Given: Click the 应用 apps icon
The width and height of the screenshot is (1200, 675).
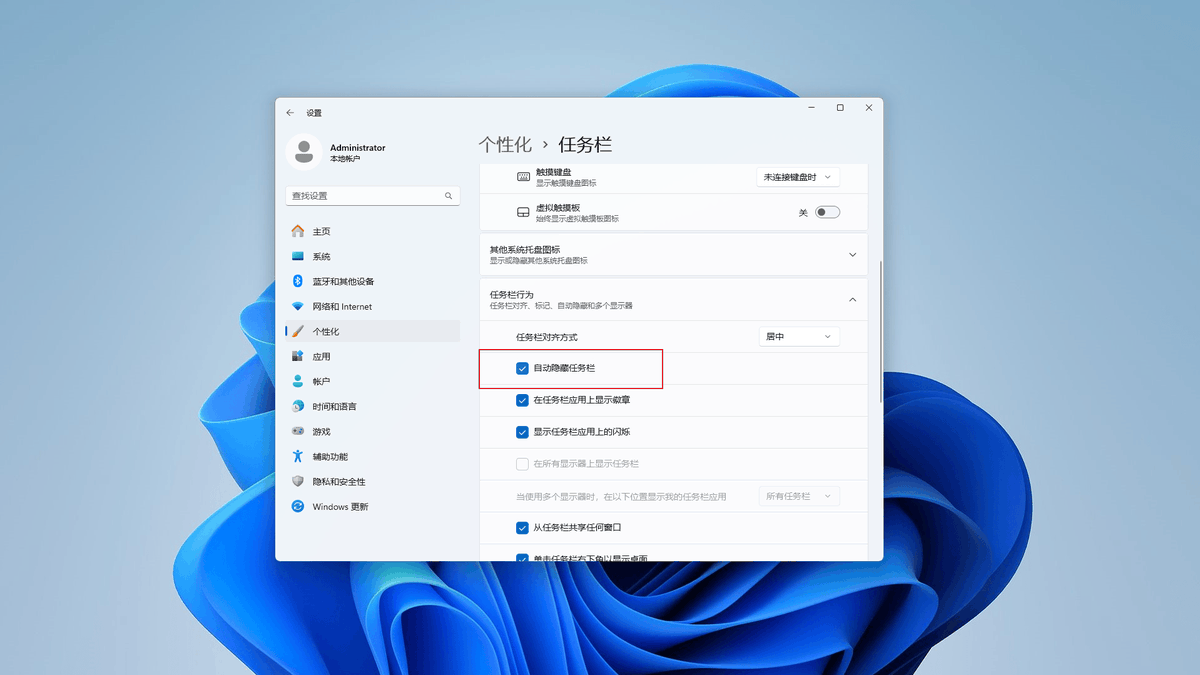Looking at the screenshot, I should point(298,356).
